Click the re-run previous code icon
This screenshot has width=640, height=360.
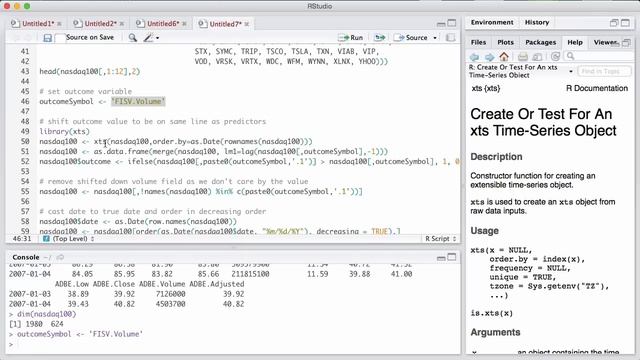click(x=380, y=38)
